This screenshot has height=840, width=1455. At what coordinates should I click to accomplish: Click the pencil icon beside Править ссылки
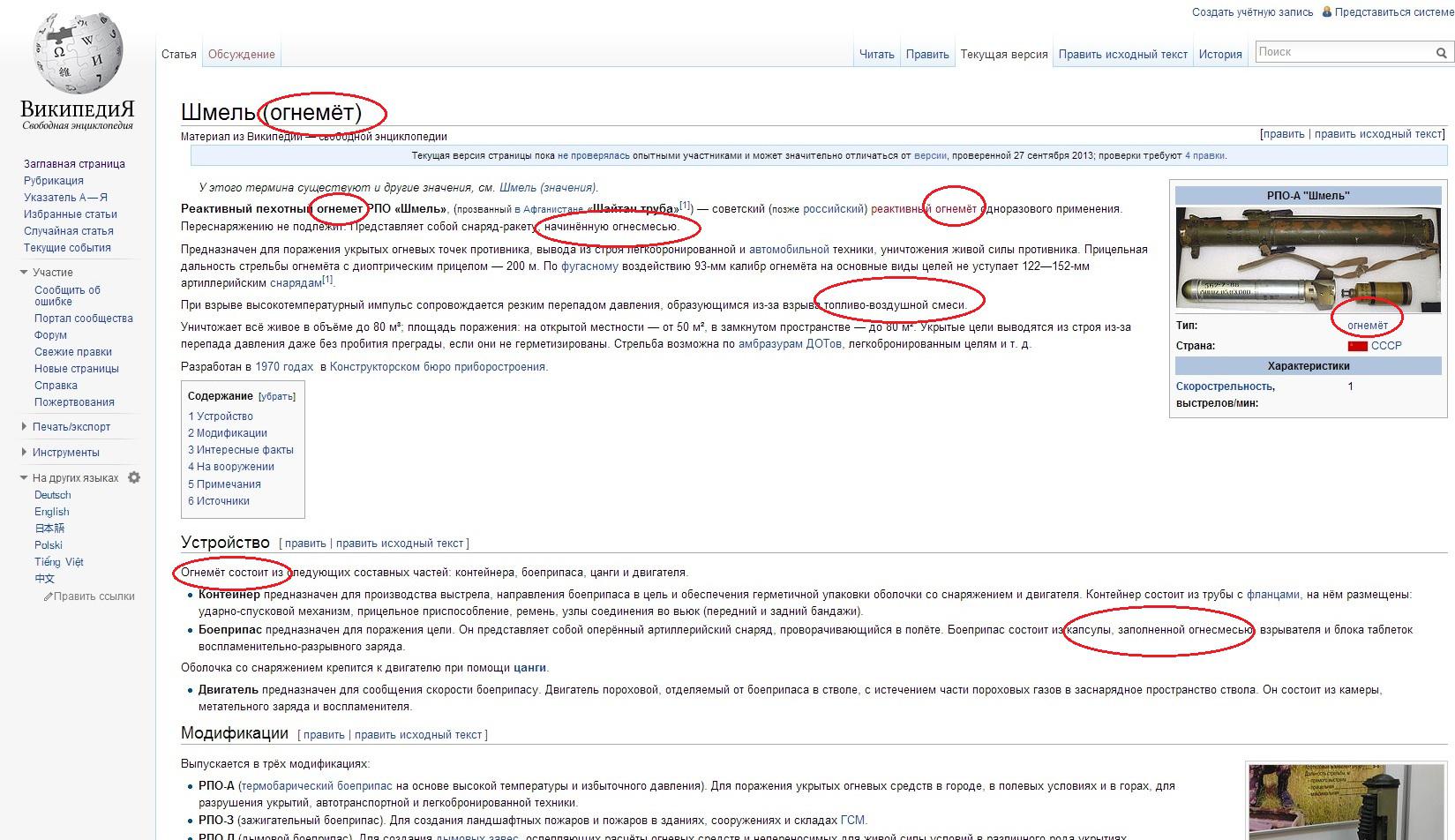49,596
